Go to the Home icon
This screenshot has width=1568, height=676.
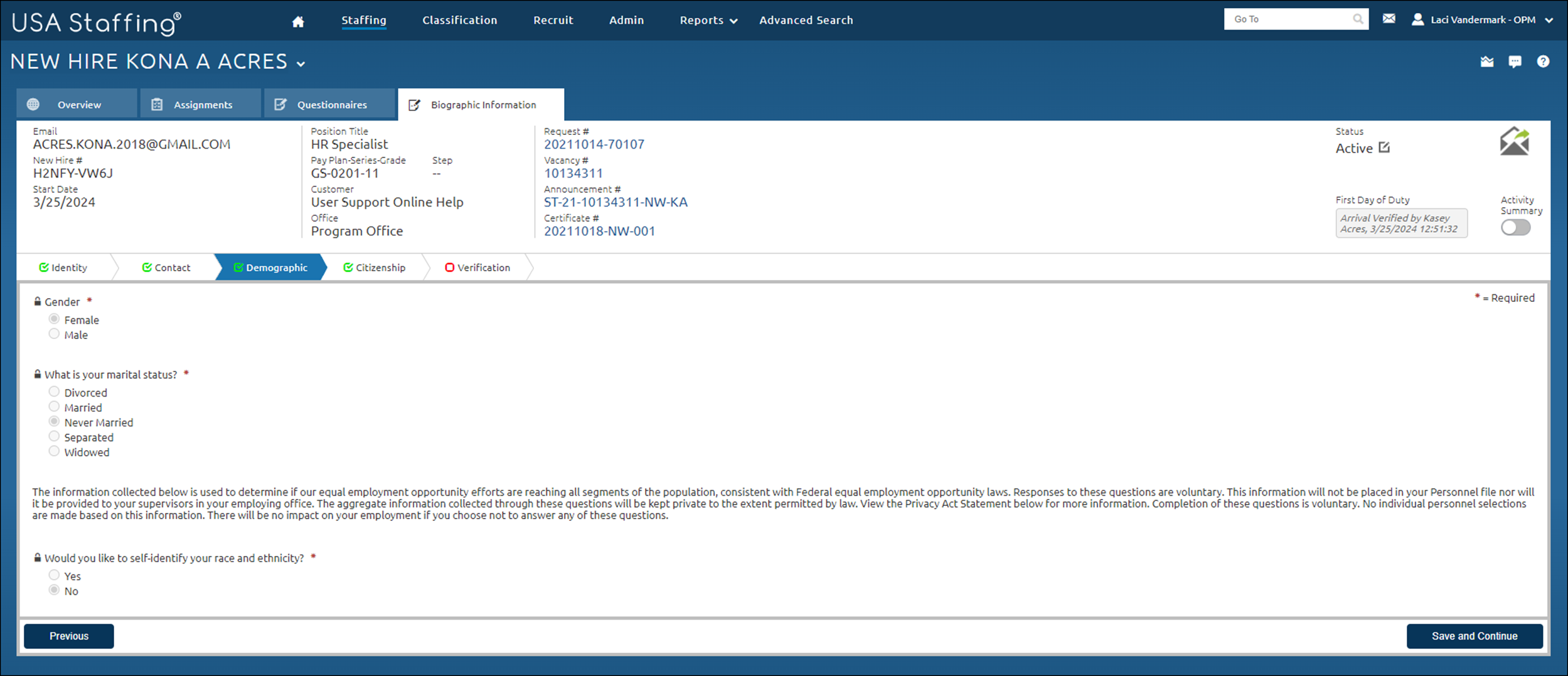298,21
